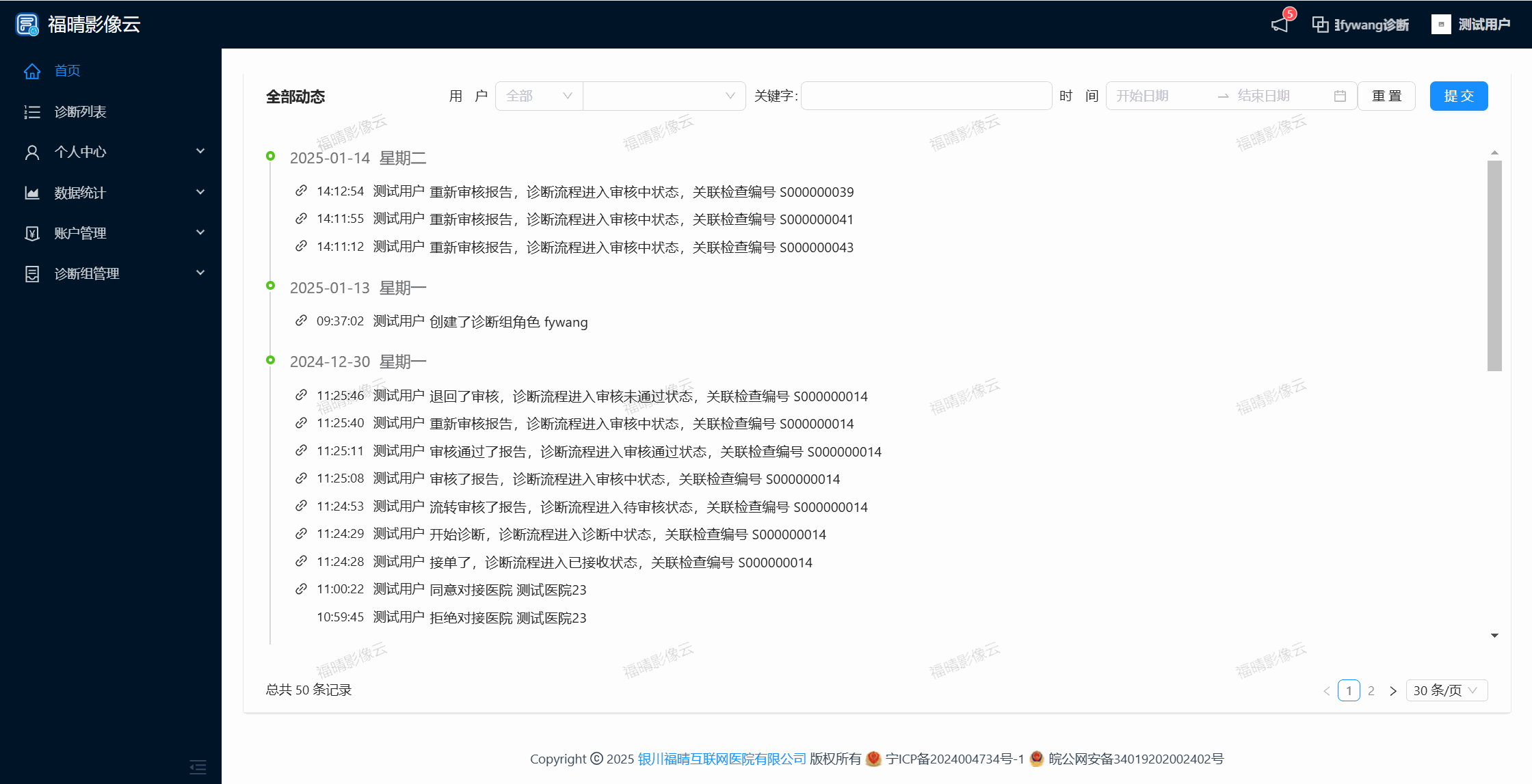The width and height of the screenshot is (1532, 784).
Task: Collapse the sidebar with bottom-left icon
Action: point(198,768)
